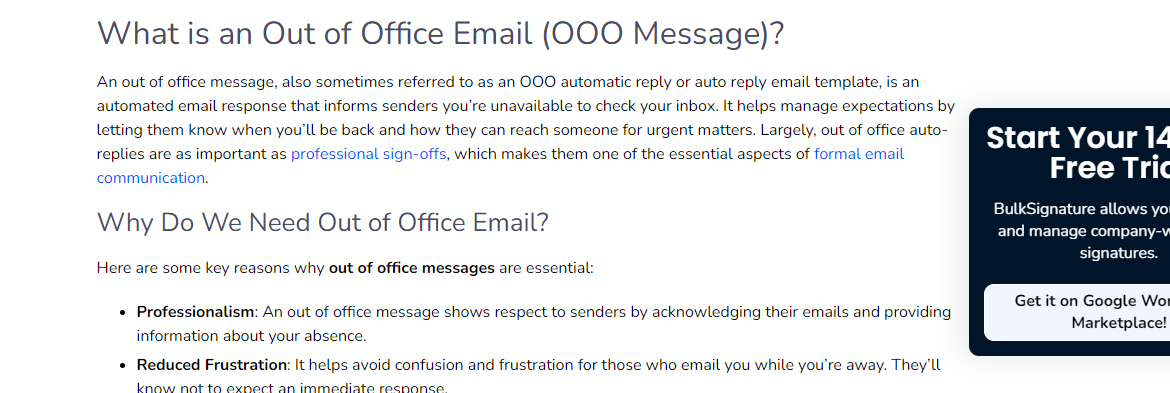Viewport: 1170px width, 393px height.
Task: Click the word "signatures." in the promo card
Action: point(1118,254)
